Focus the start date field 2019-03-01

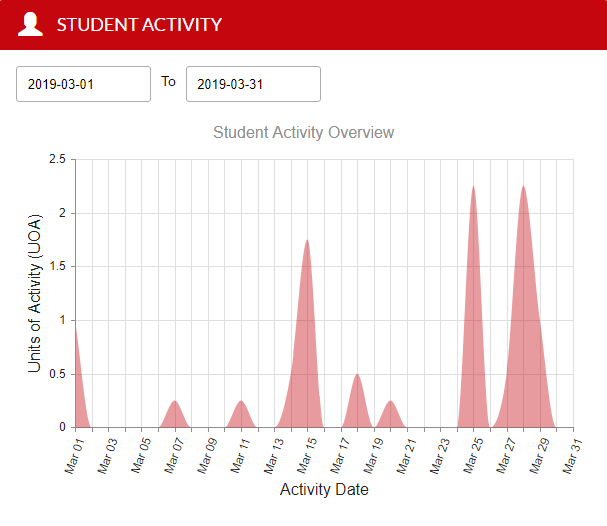point(83,84)
